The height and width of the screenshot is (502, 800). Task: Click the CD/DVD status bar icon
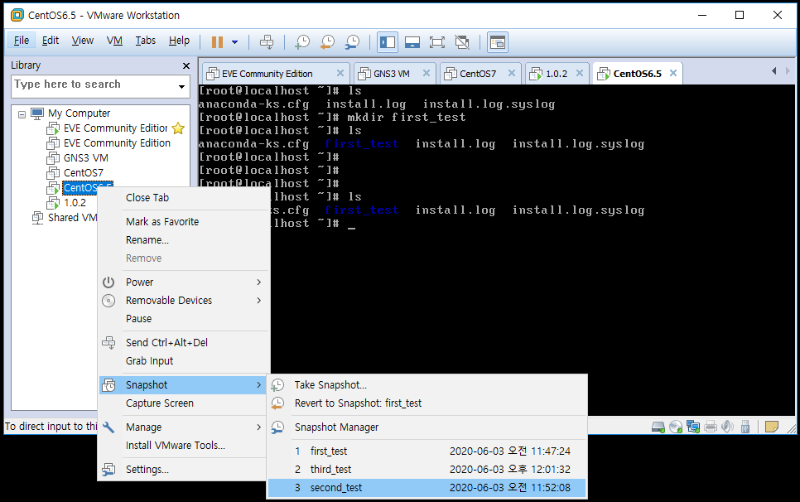(x=676, y=426)
